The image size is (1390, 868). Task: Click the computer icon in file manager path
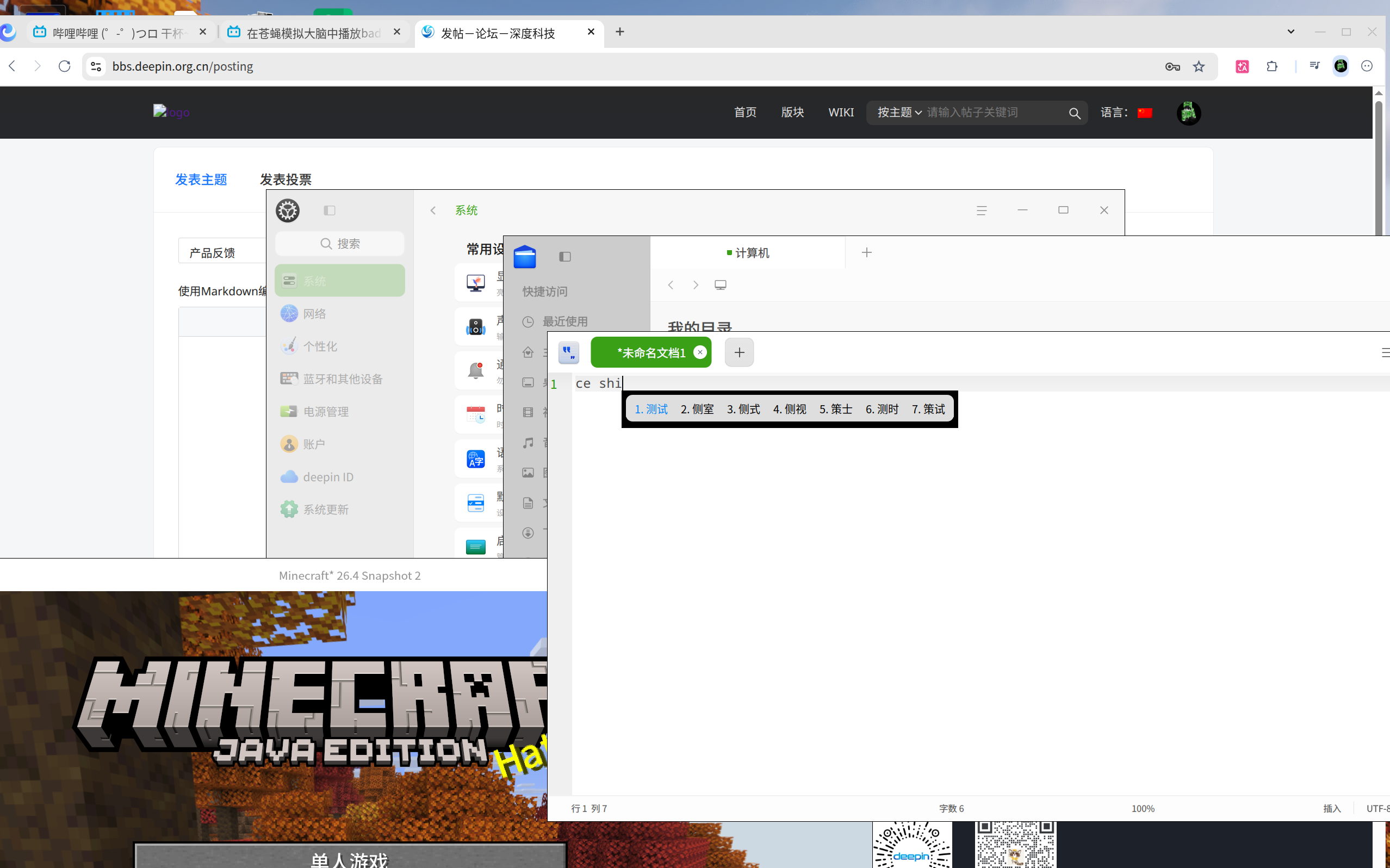(720, 285)
